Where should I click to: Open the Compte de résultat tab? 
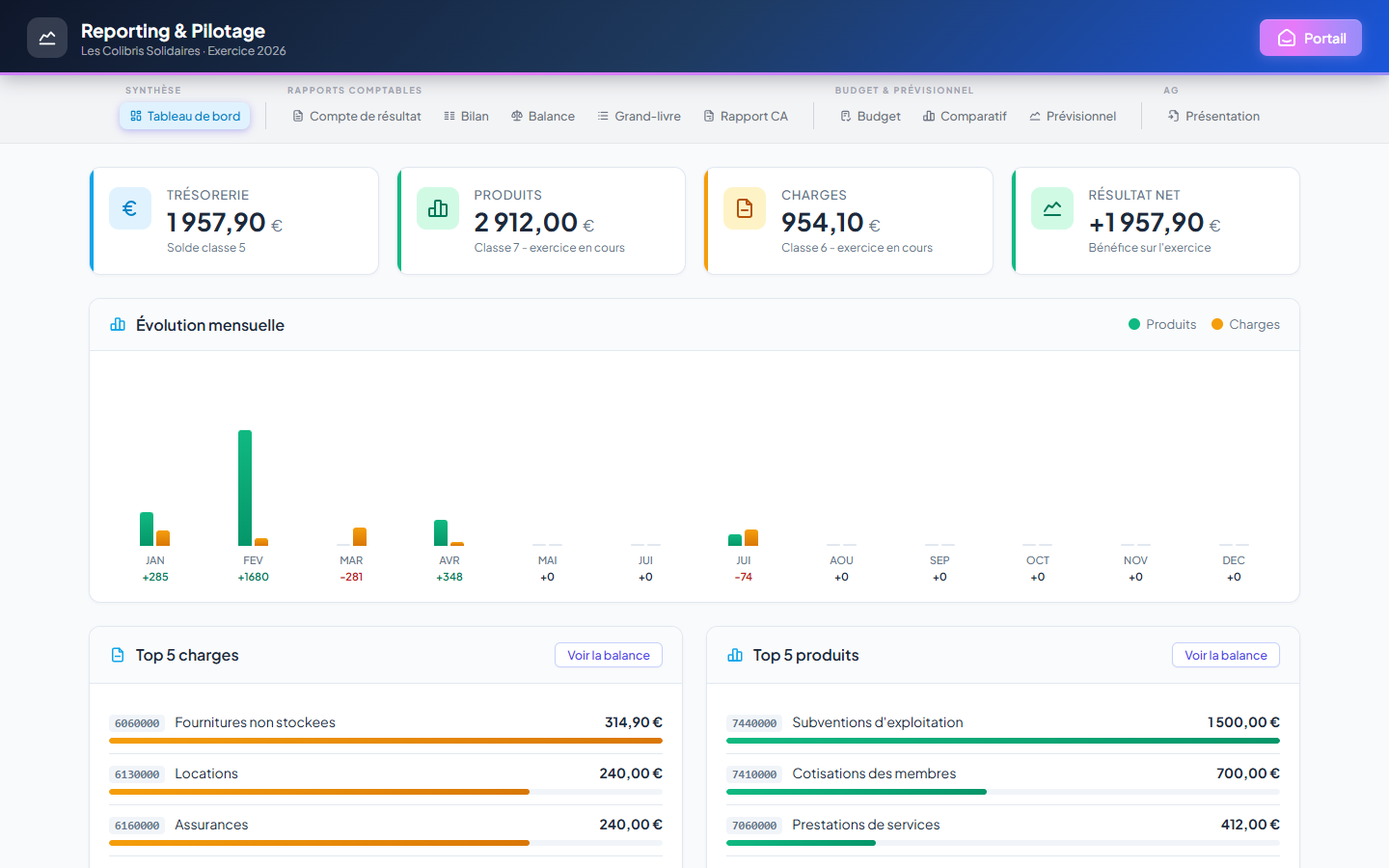(357, 116)
